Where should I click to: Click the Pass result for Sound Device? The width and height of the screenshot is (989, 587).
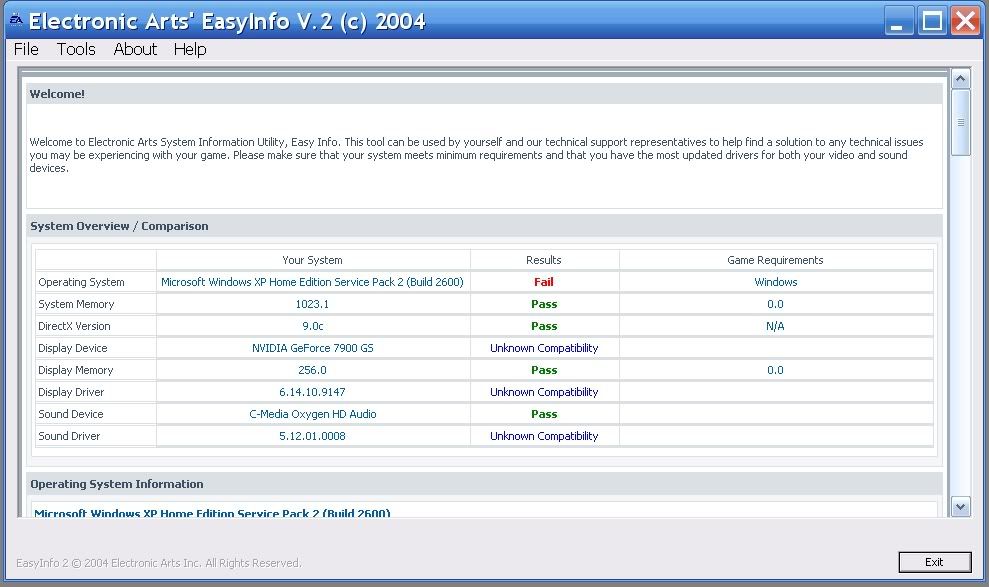click(544, 414)
